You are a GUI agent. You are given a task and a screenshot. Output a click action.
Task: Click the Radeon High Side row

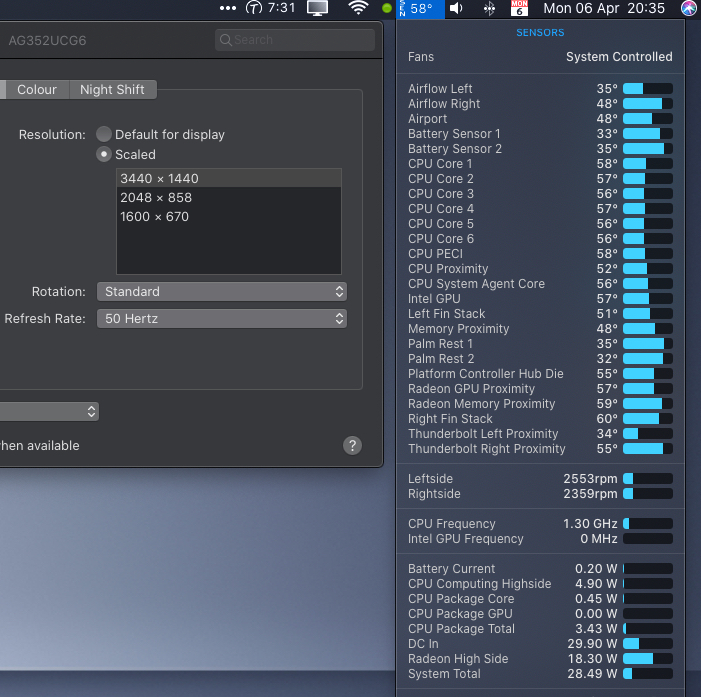coord(540,659)
